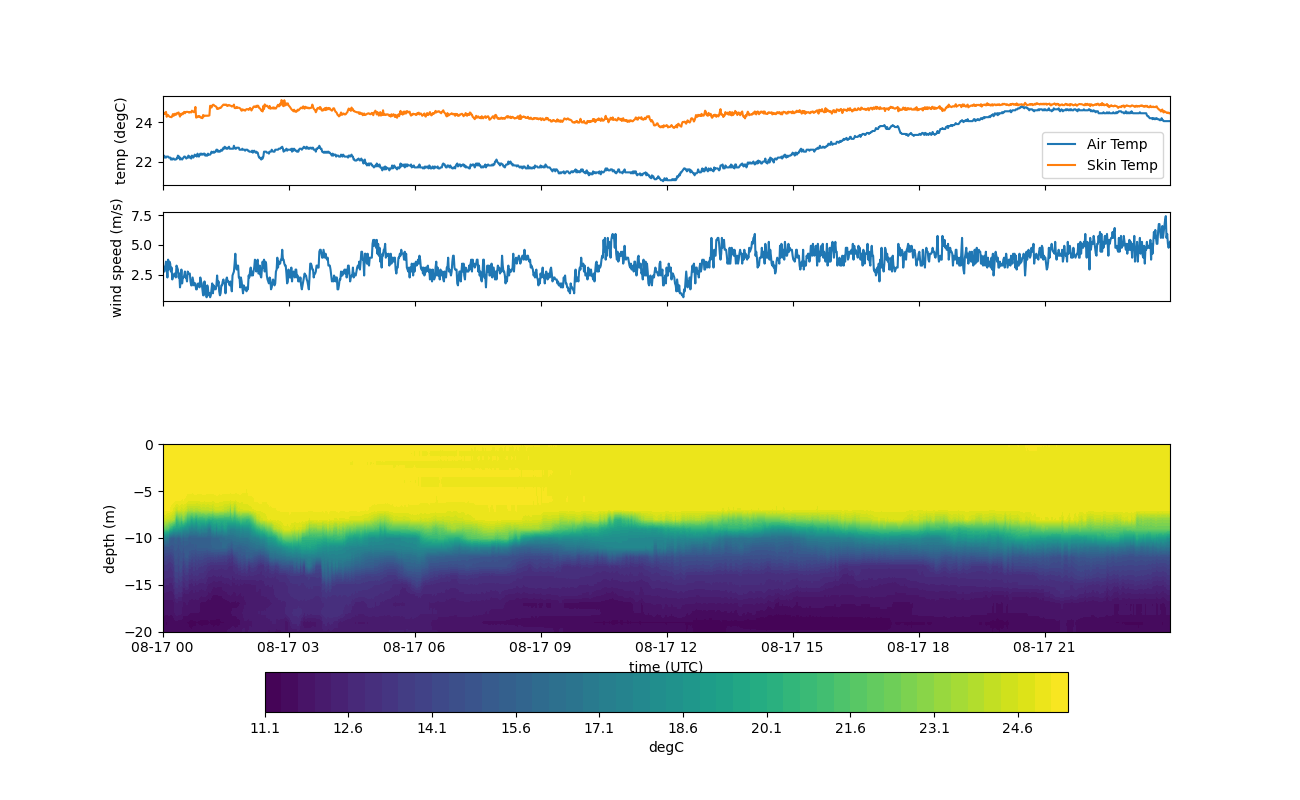The width and height of the screenshot is (1300, 800).
Task: Click the 'degC' label under the colorbar
Action: pyautogui.click(x=666, y=747)
